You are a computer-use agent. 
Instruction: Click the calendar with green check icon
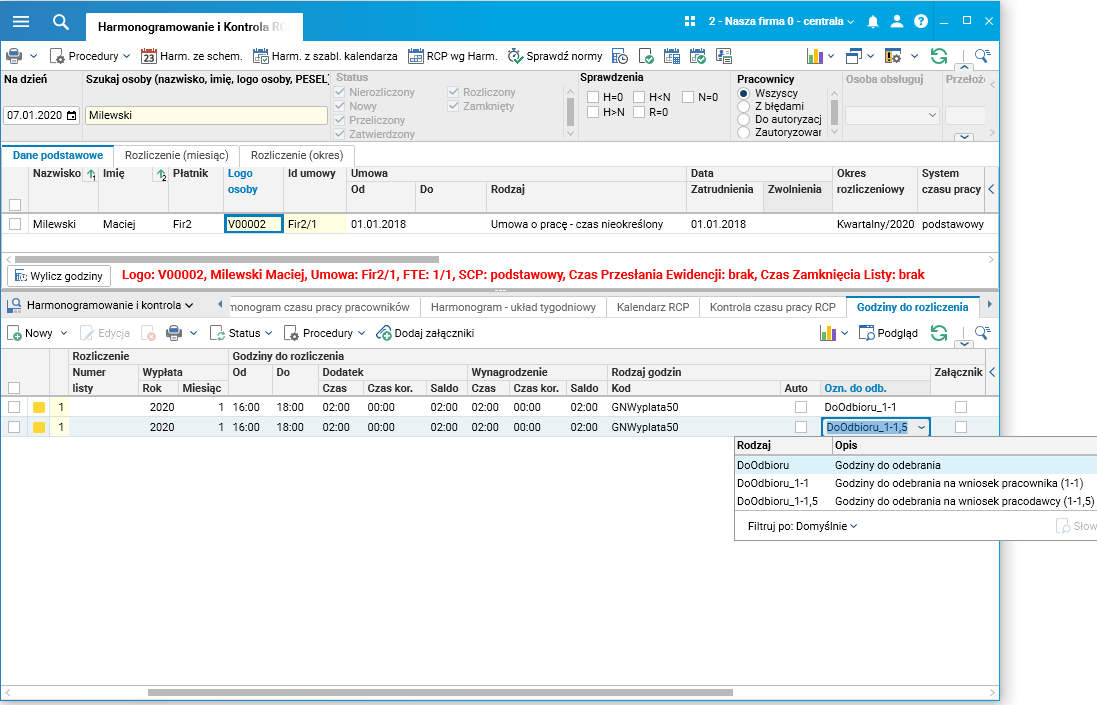[x=698, y=56]
